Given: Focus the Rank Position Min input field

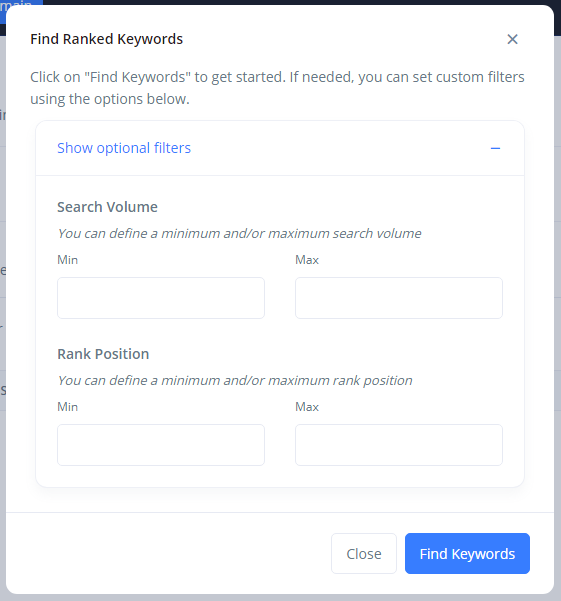Looking at the screenshot, I should tap(161, 445).
